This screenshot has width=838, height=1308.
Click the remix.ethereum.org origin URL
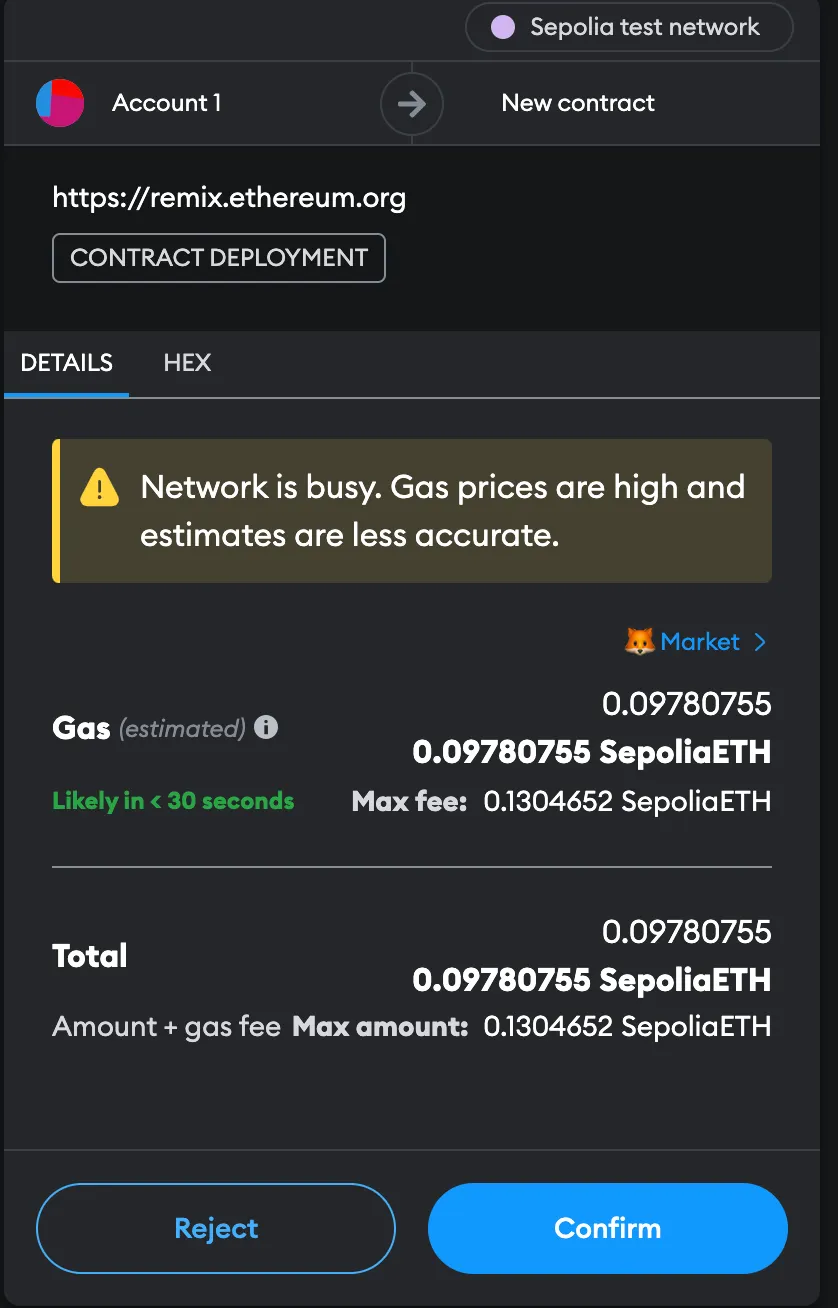click(229, 197)
